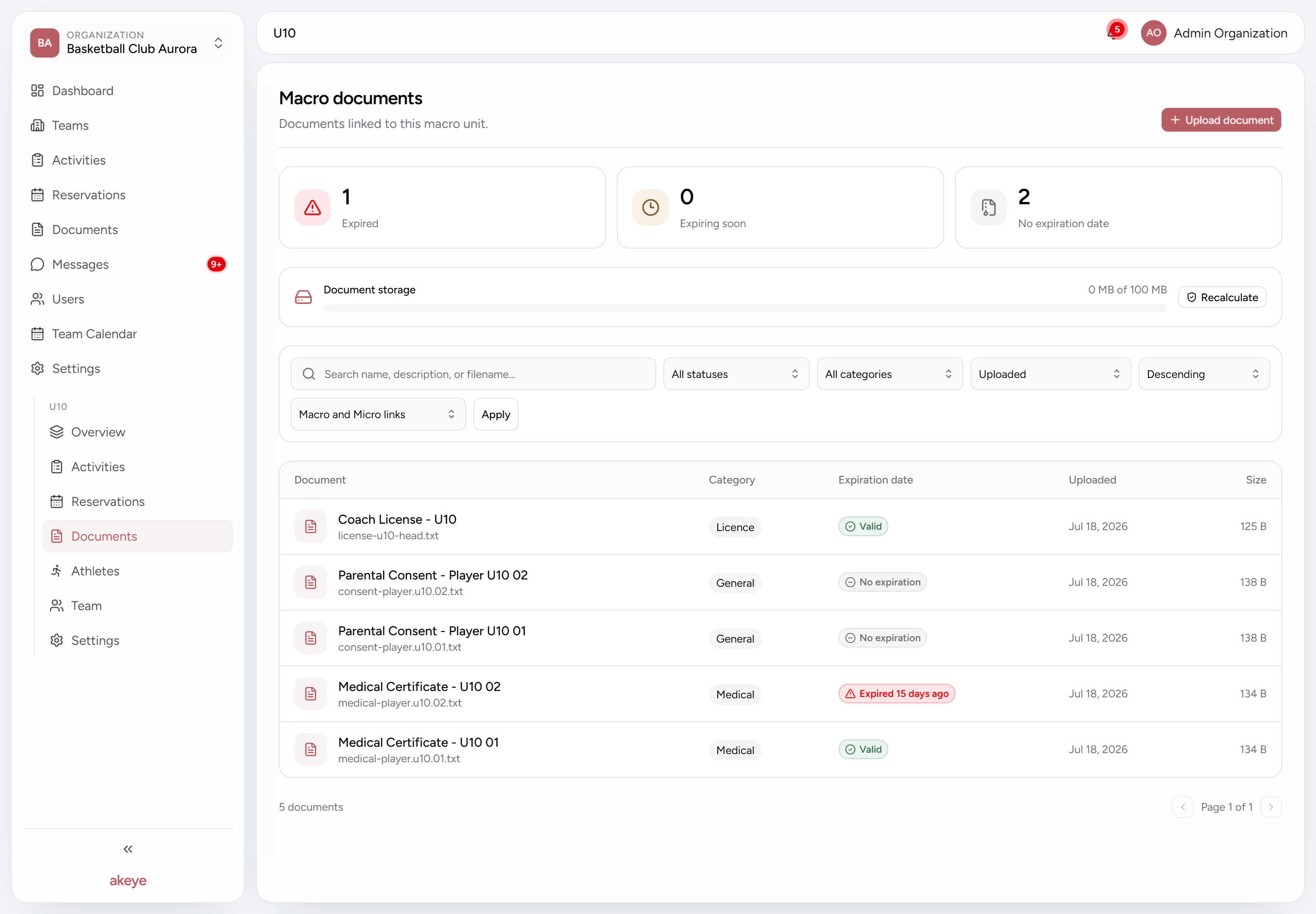Click the Size column header

tap(1256, 480)
